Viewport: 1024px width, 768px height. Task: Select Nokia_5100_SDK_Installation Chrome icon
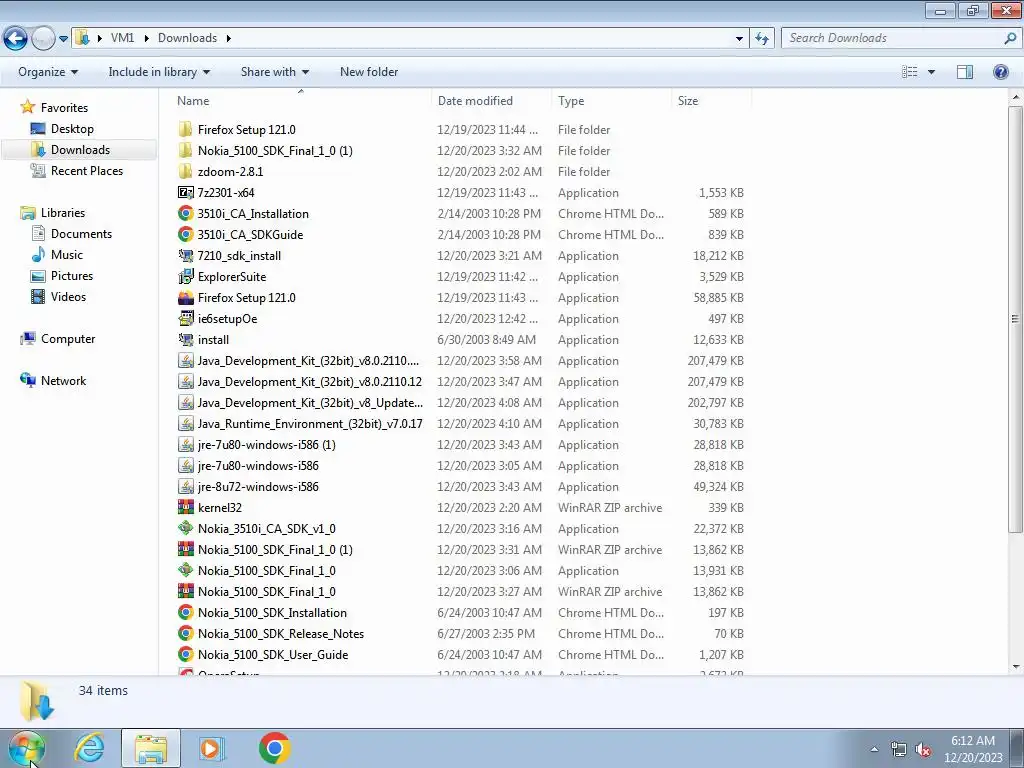(185, 613)
